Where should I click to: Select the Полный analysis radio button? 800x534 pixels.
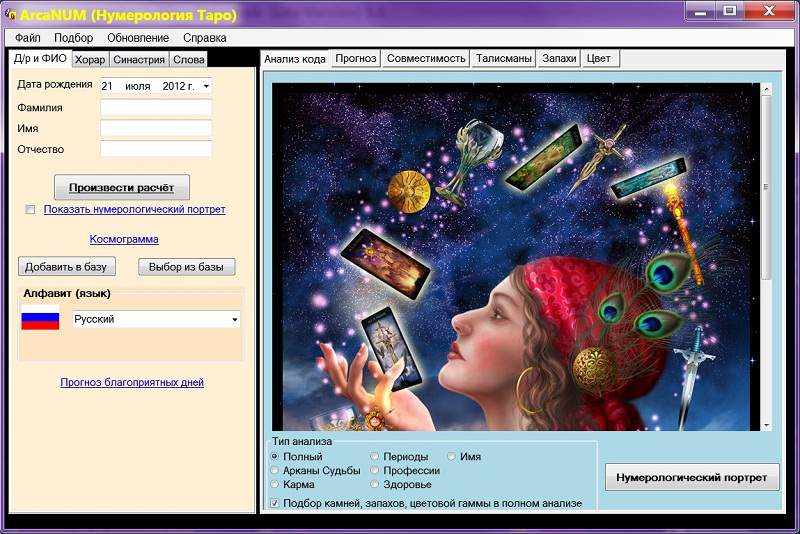click(275, 456)
